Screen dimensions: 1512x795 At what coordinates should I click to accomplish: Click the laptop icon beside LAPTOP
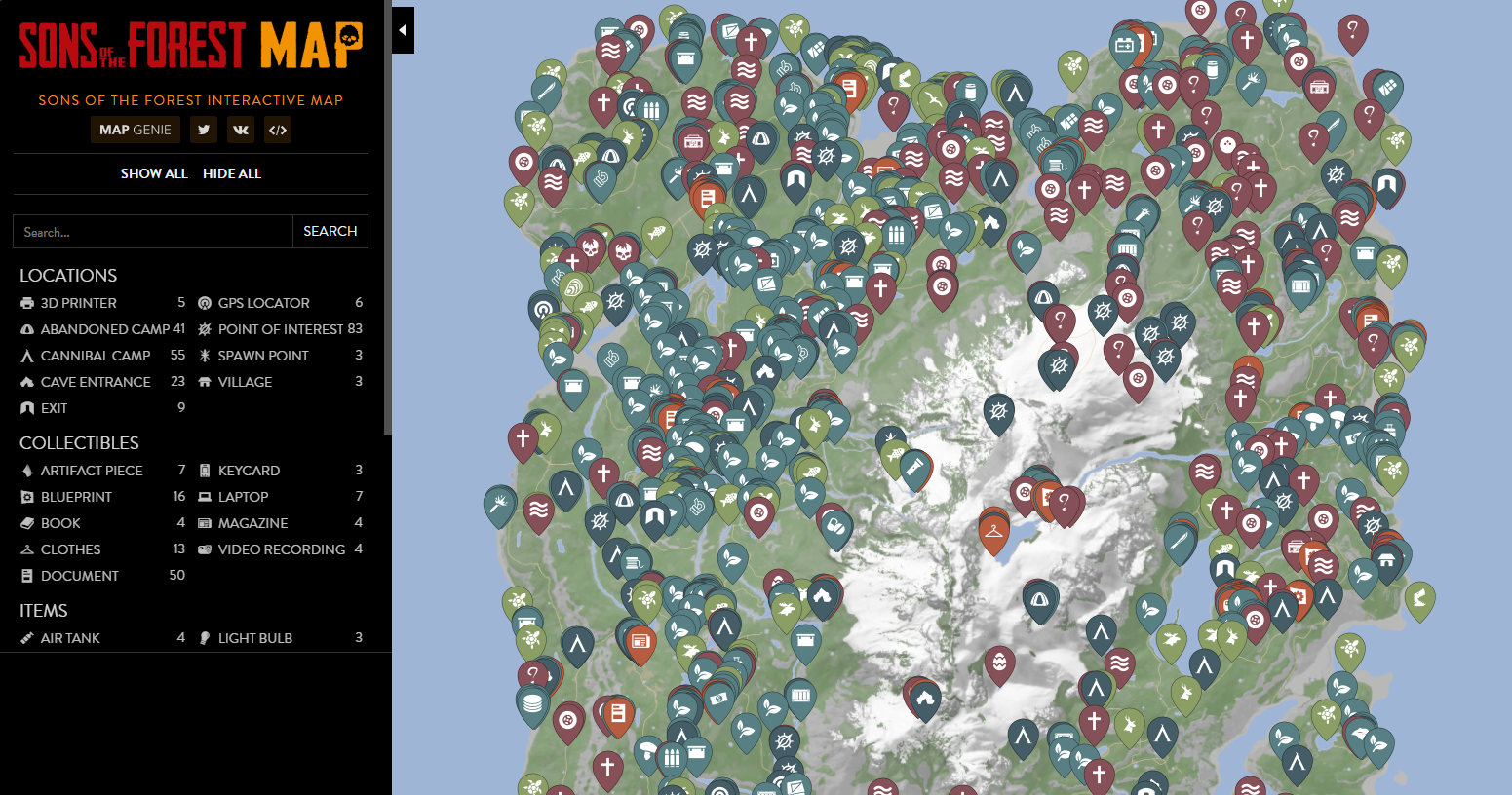pyautogui.click(x=205, y=497)
